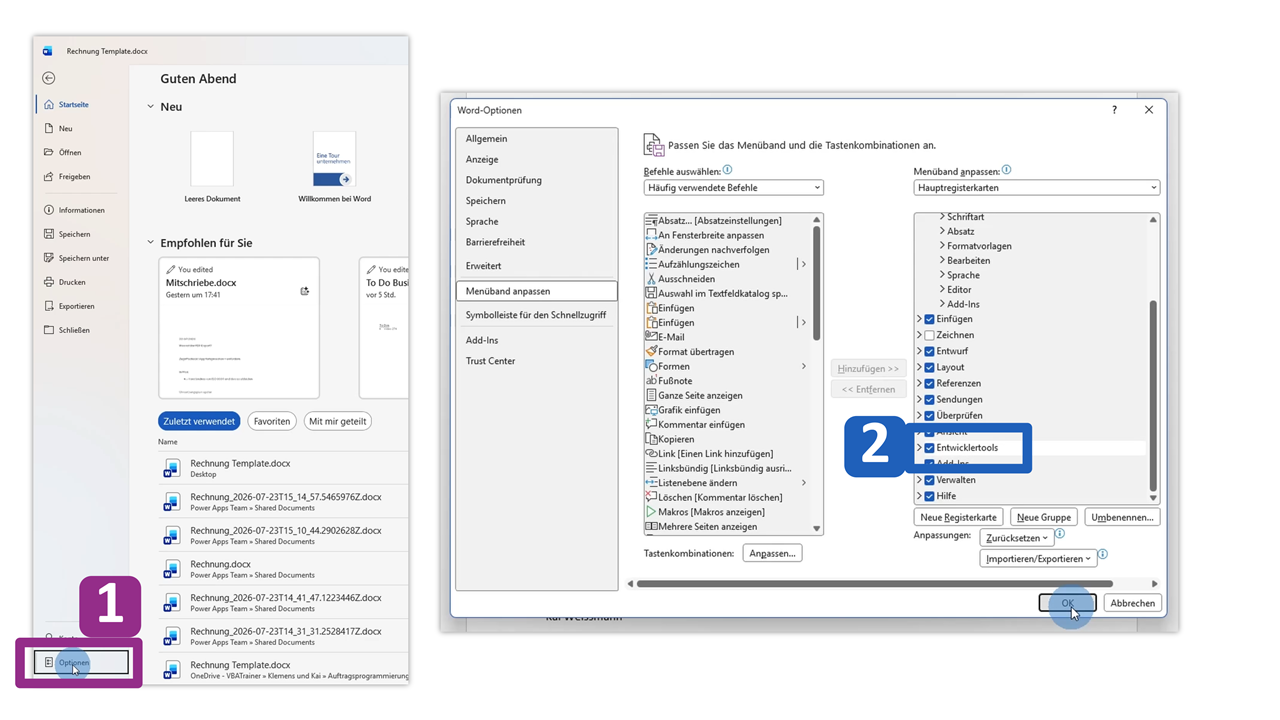Viewport: 1280px width, 720px height.
Task: Click the Makros play icon in command list
Action: pyautogui.click(x=651, y=511)
